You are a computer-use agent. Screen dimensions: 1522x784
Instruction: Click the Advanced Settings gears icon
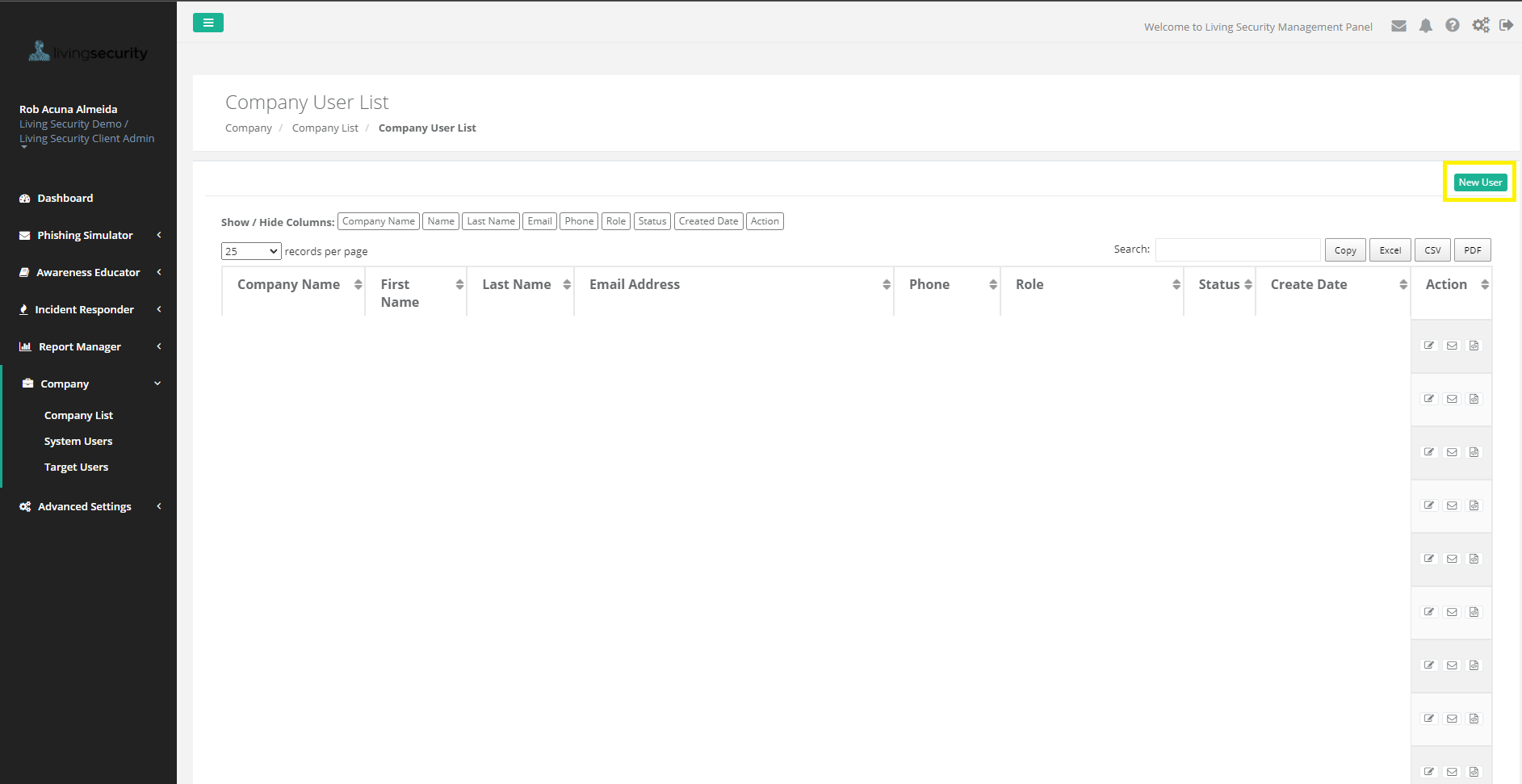[25, 507]
